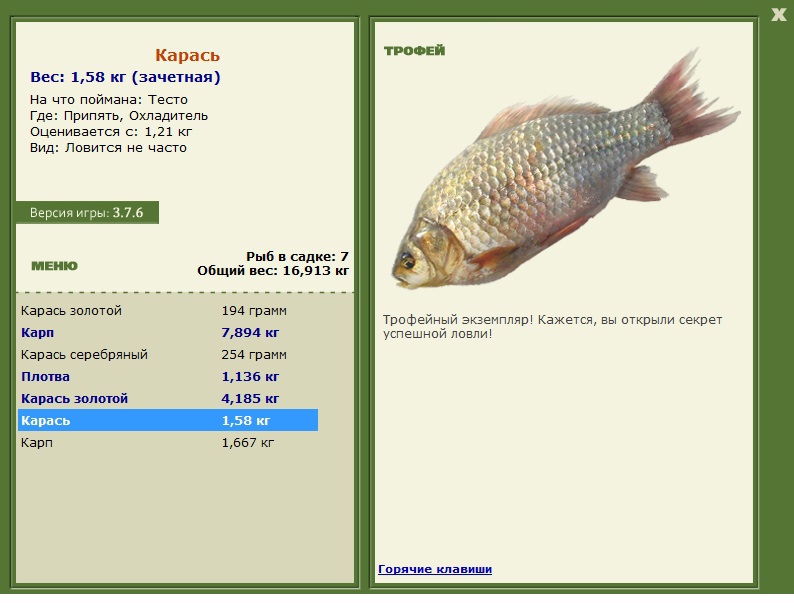Click the Рыб в садке: 7 text

pyautogui.click(x=297, y=256)
